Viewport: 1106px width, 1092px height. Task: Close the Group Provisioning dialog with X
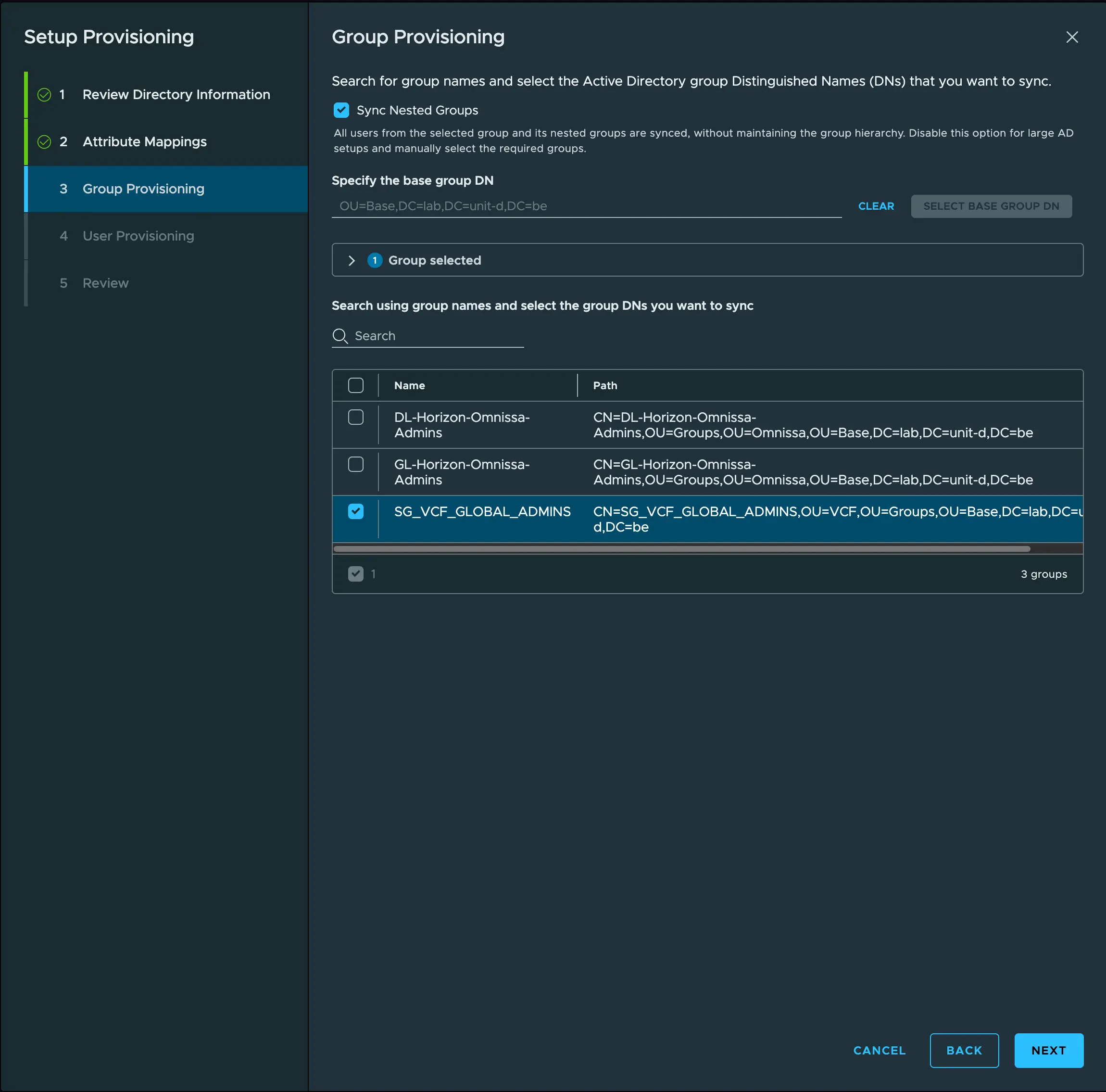(1072, 37)
